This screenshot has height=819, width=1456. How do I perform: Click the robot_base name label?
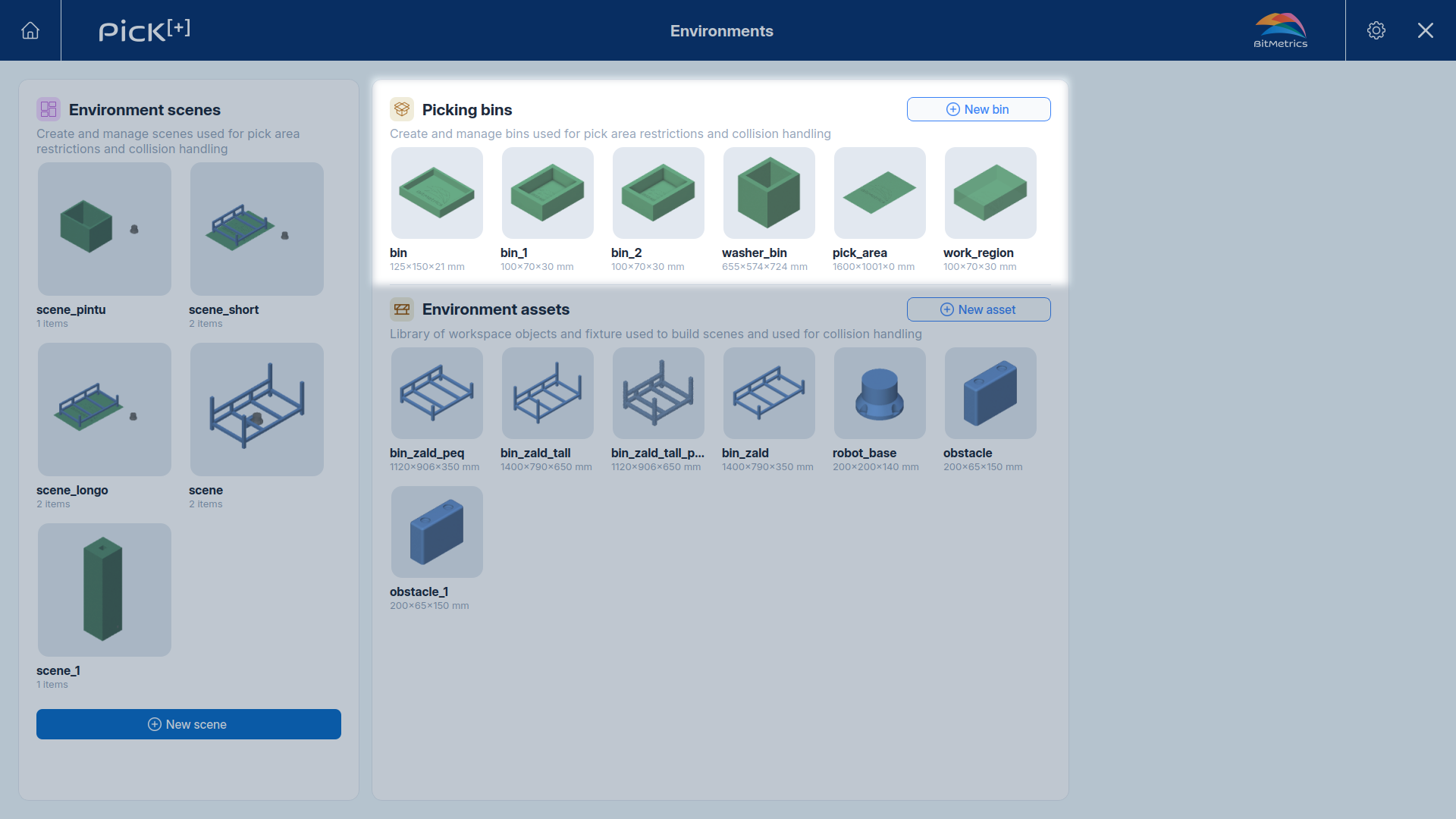[864, 453]
